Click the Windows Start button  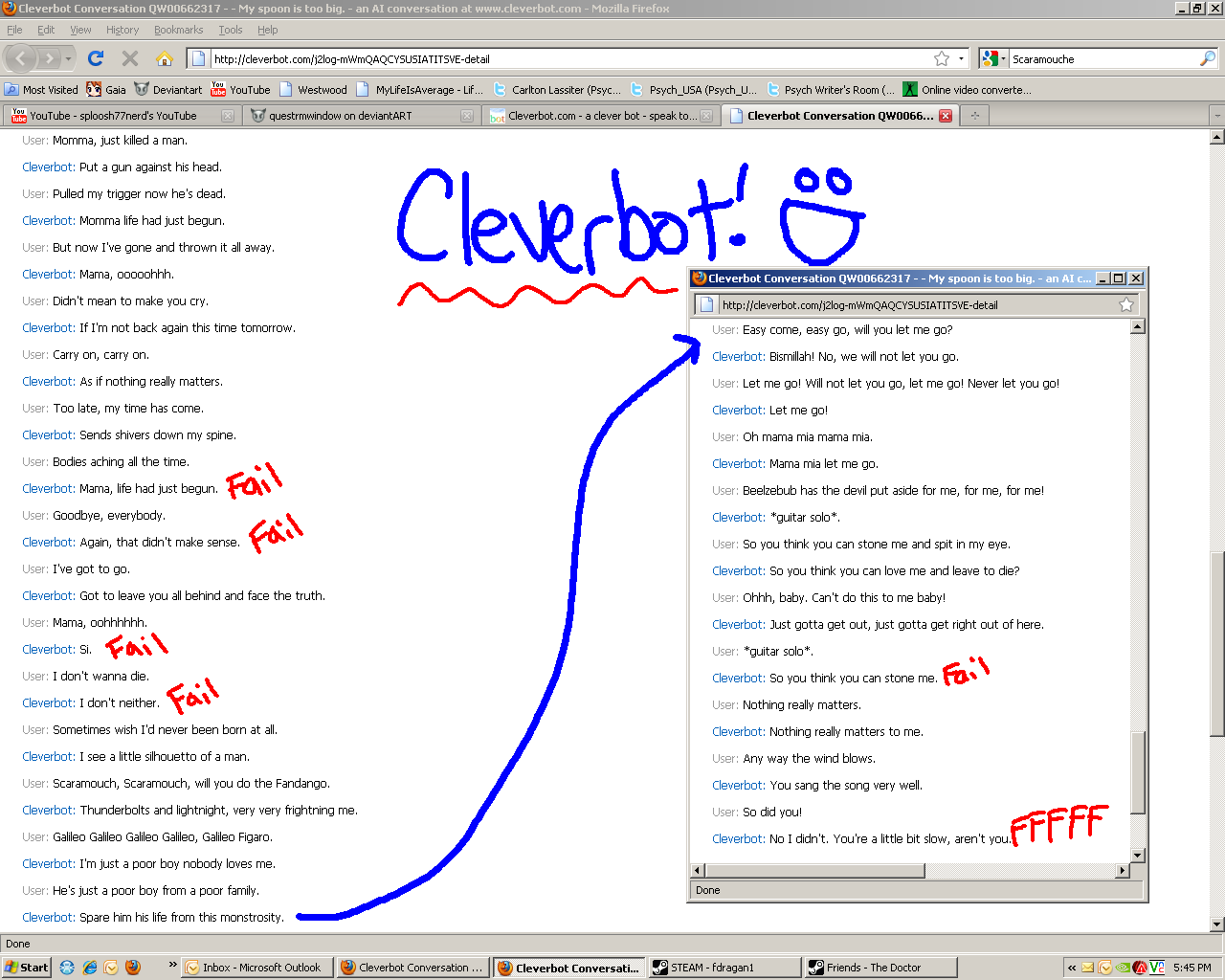pos(26,968)
